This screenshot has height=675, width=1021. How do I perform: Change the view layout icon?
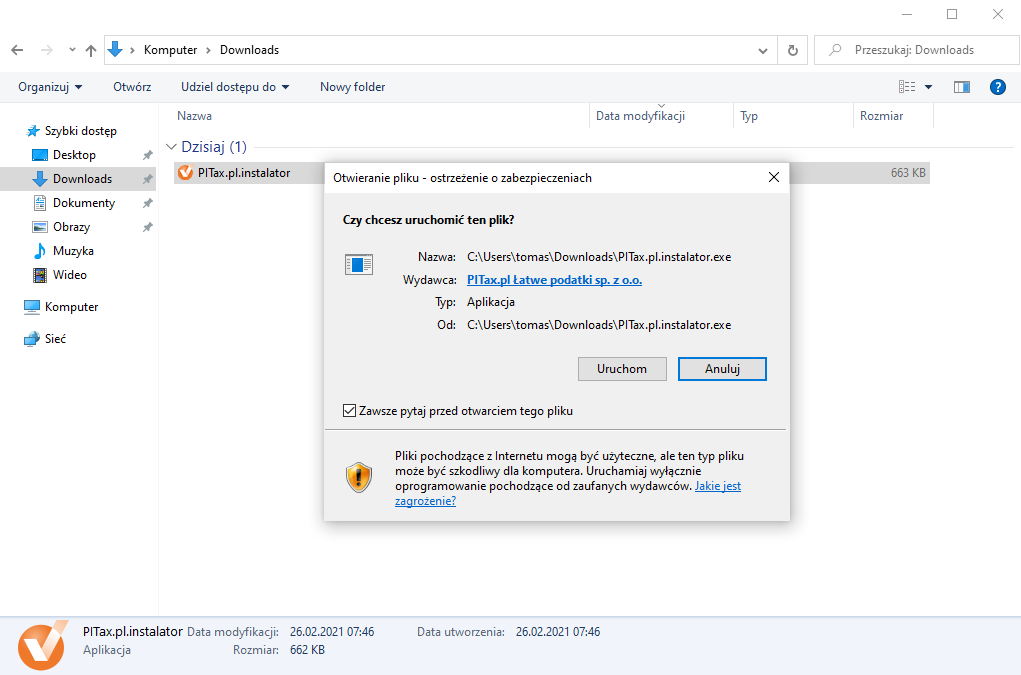pyautogui.click(x=907, y=87)
